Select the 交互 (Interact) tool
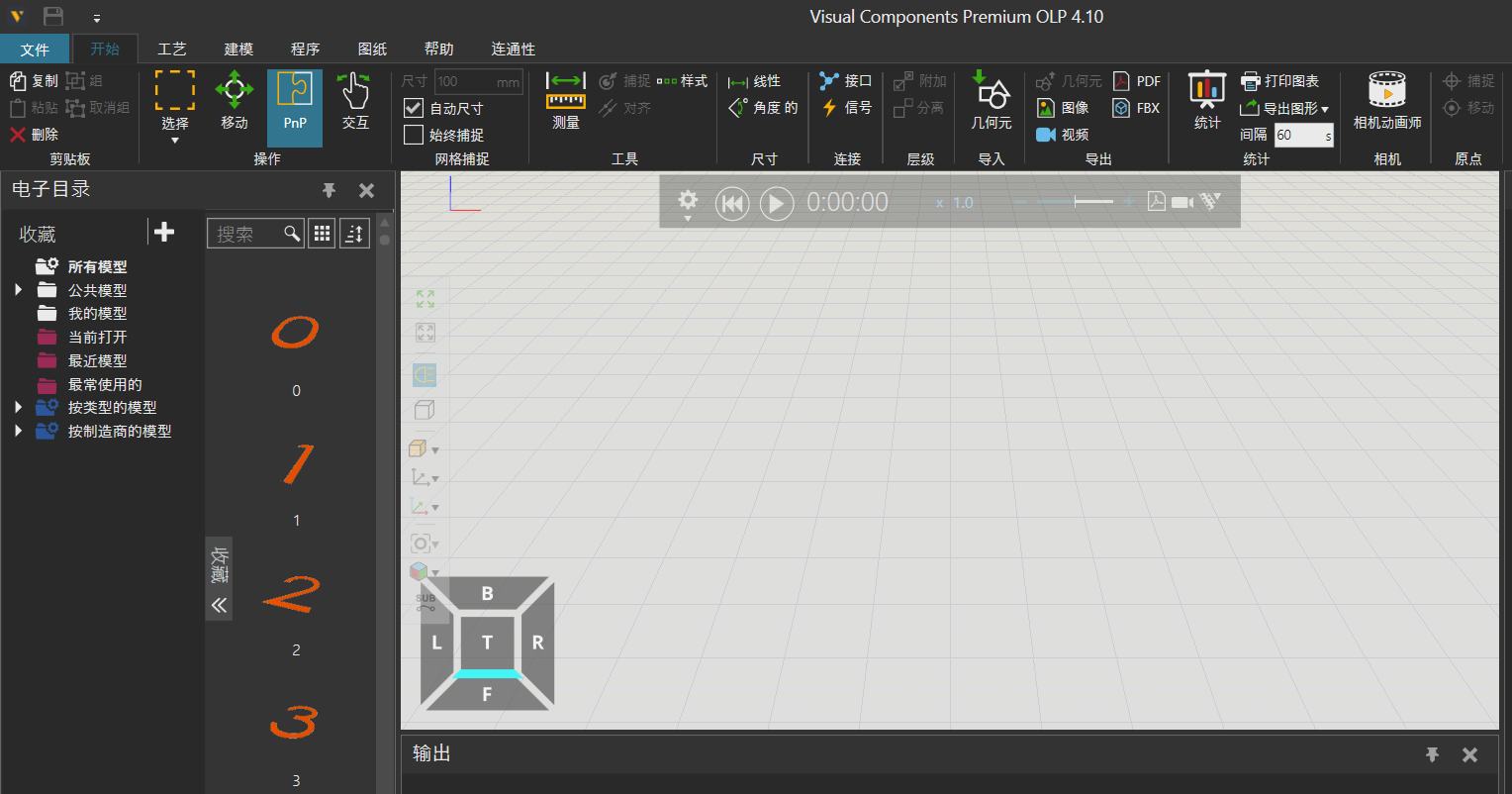 click(x=355, y=100)
